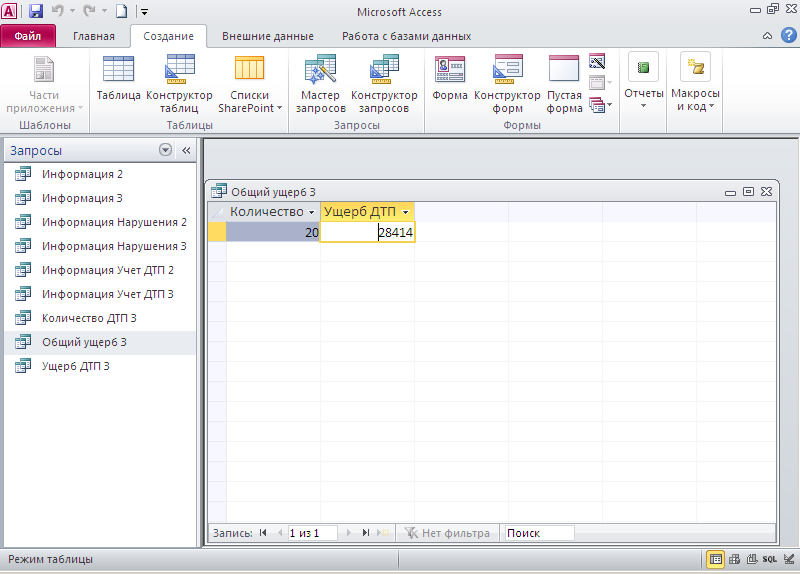Go to the last record

(x=365, y=533)
